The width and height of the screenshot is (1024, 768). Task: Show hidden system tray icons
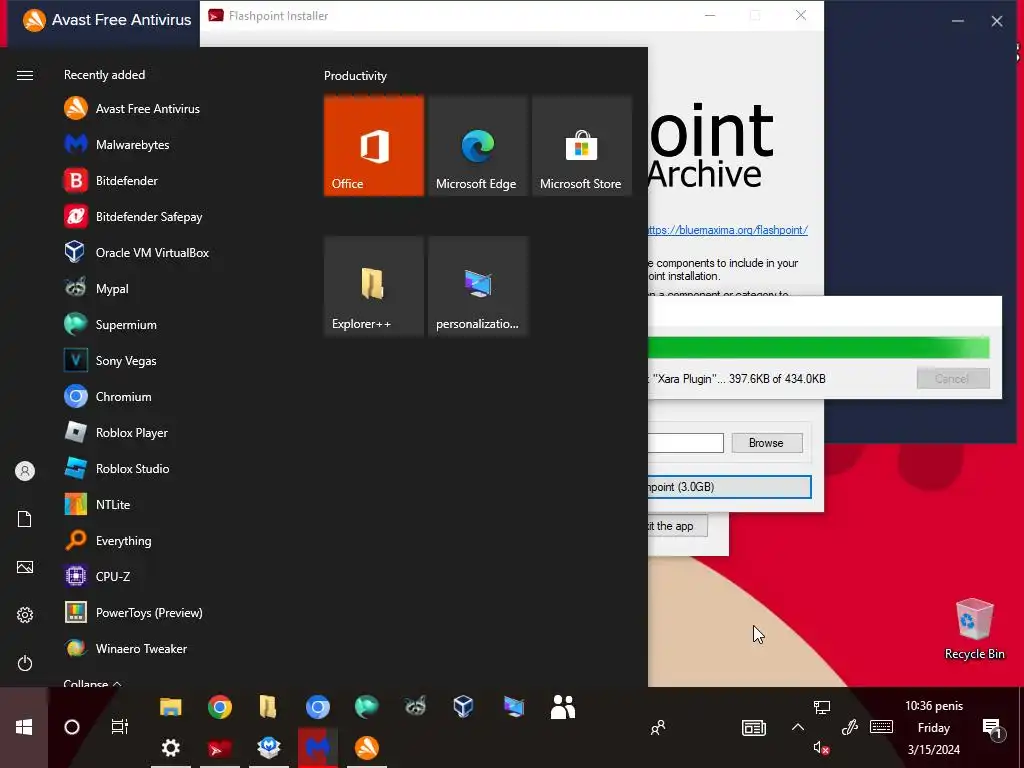(x=797, y=727)
